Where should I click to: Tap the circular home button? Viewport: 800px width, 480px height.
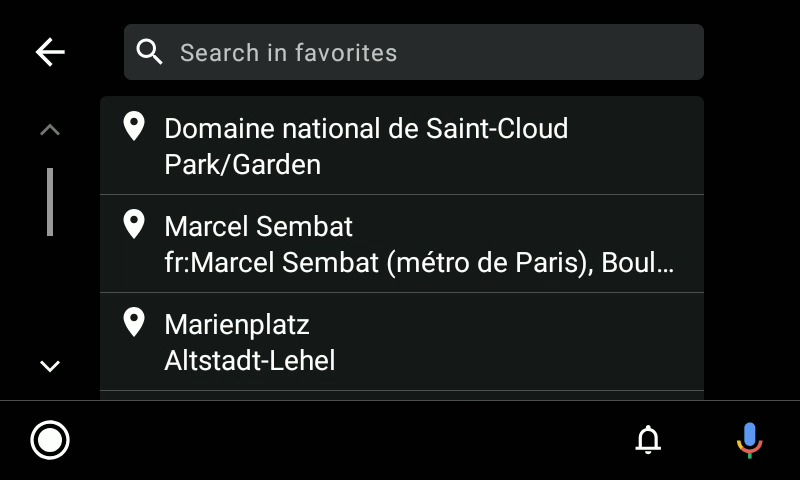click(50, 440)
